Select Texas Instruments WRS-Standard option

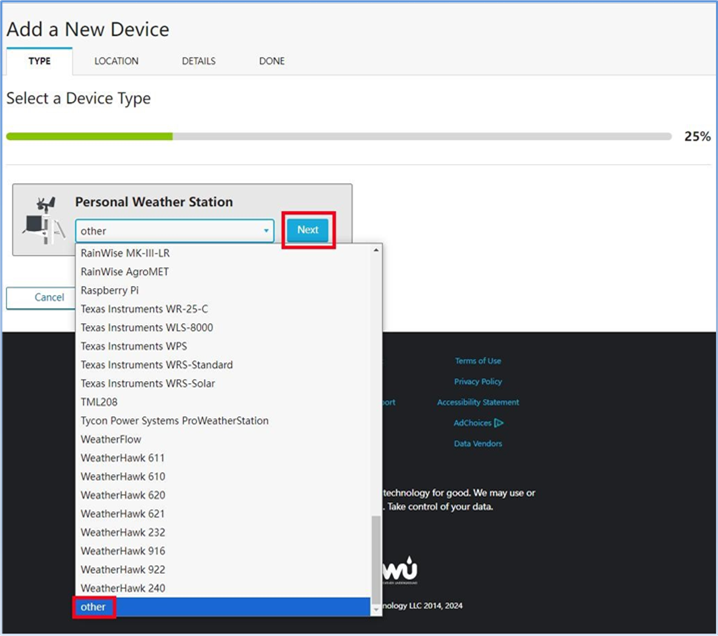(223, 365)
